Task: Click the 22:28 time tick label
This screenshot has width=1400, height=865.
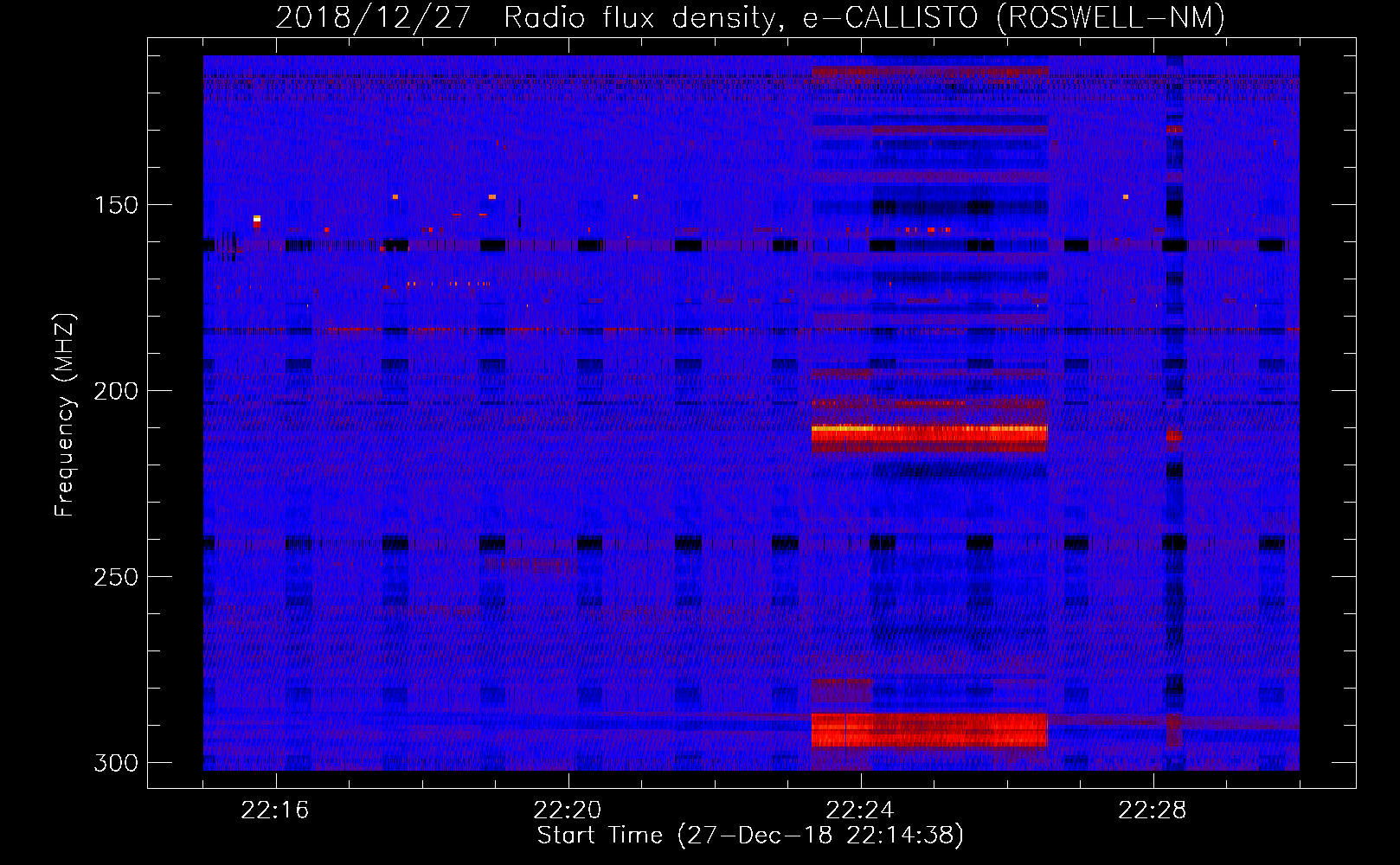Action: pyautogui.click(x=1153, y=811)
